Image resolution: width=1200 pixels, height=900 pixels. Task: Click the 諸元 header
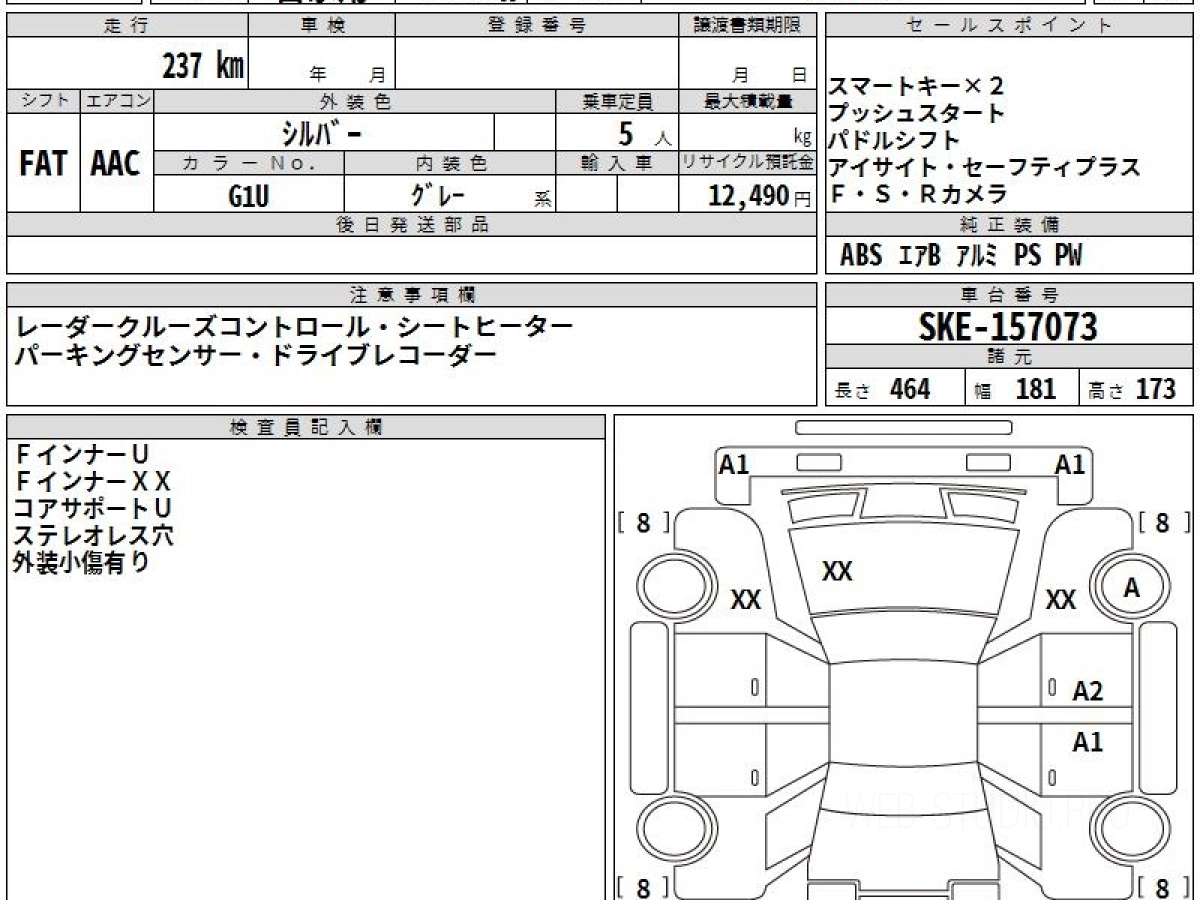tap(1009, 358)
